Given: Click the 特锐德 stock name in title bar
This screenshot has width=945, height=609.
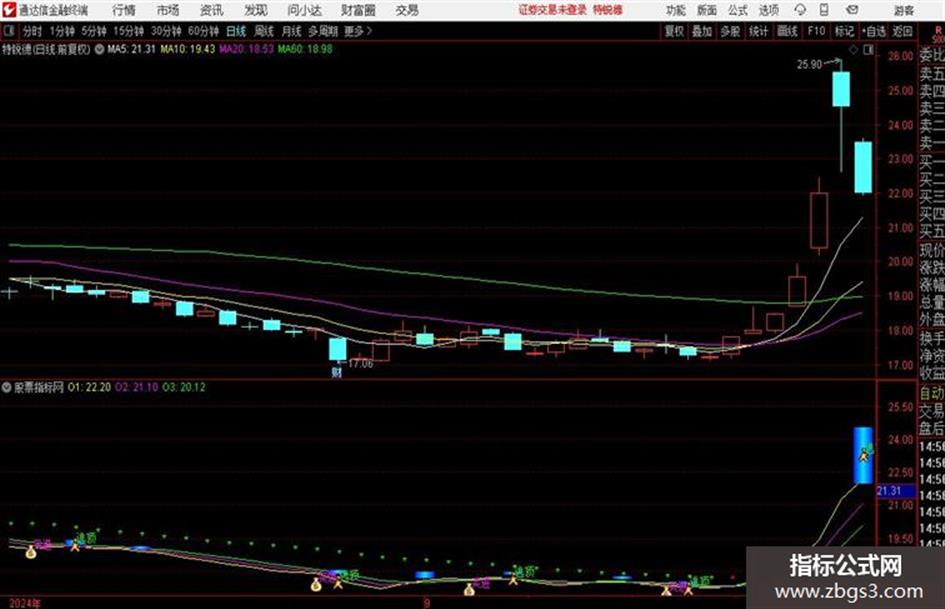Looking at the screenshot, I should [608, 10].
